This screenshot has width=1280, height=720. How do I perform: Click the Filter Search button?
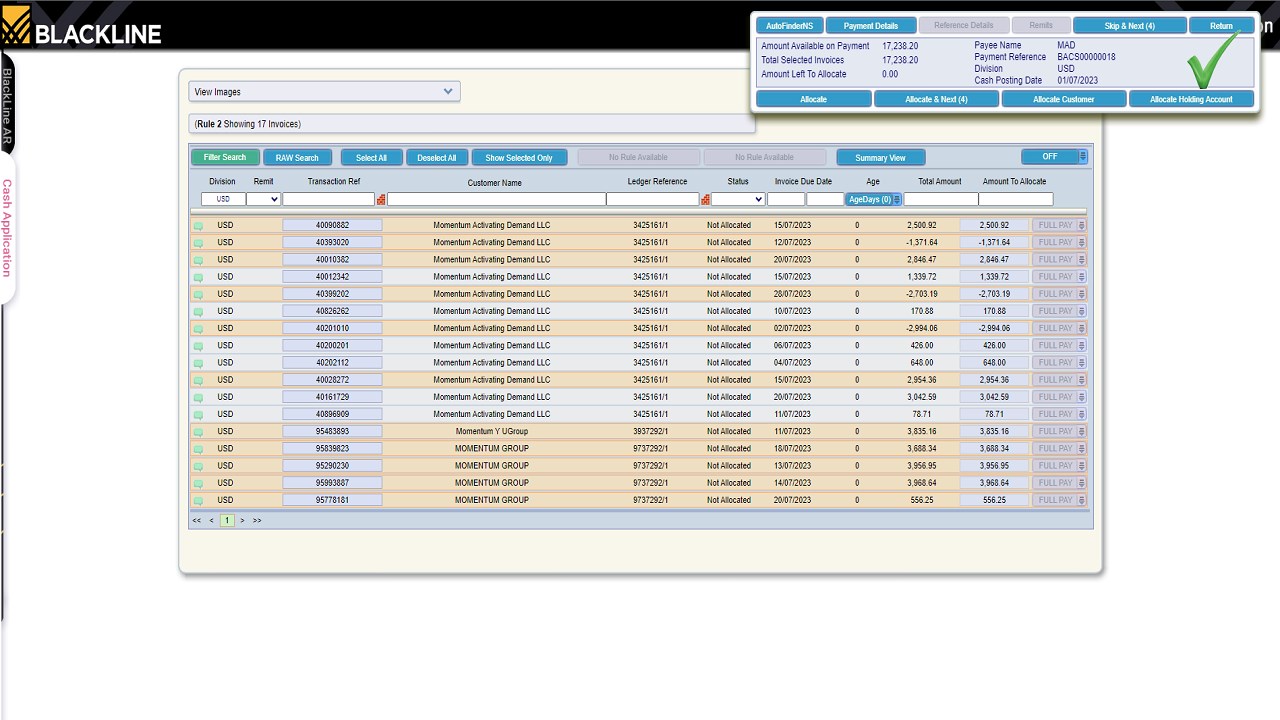click(225, 157)
